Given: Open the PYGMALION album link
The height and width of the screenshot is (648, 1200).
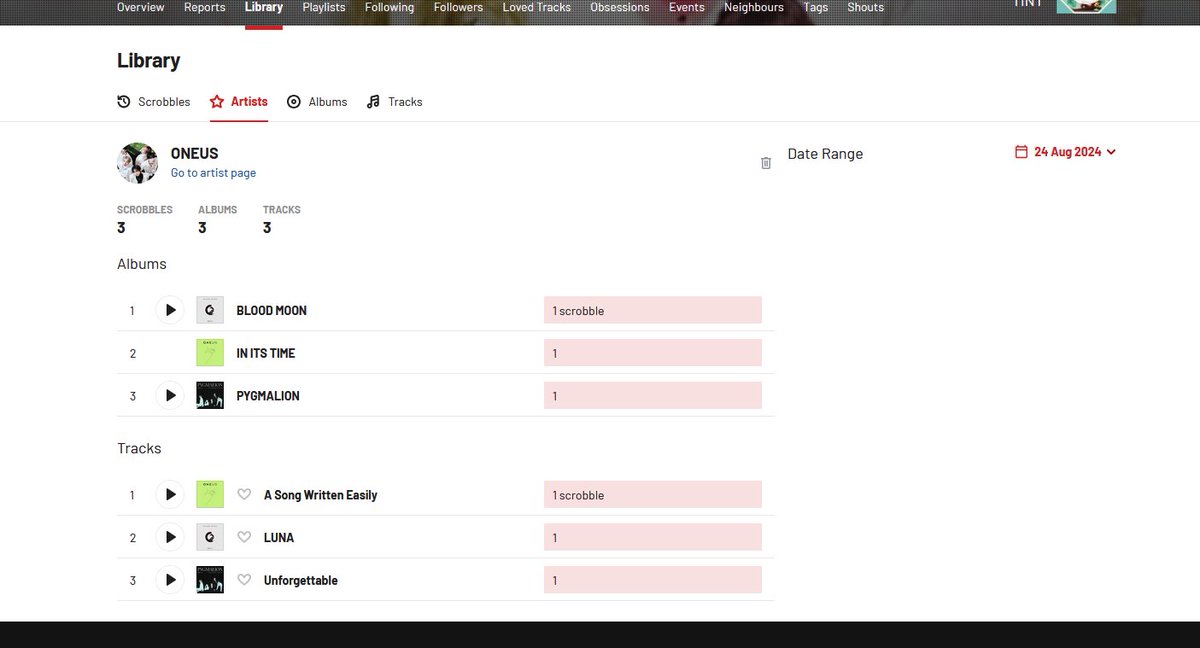Looking at the screenshot, I should click(x=268, y=396).
